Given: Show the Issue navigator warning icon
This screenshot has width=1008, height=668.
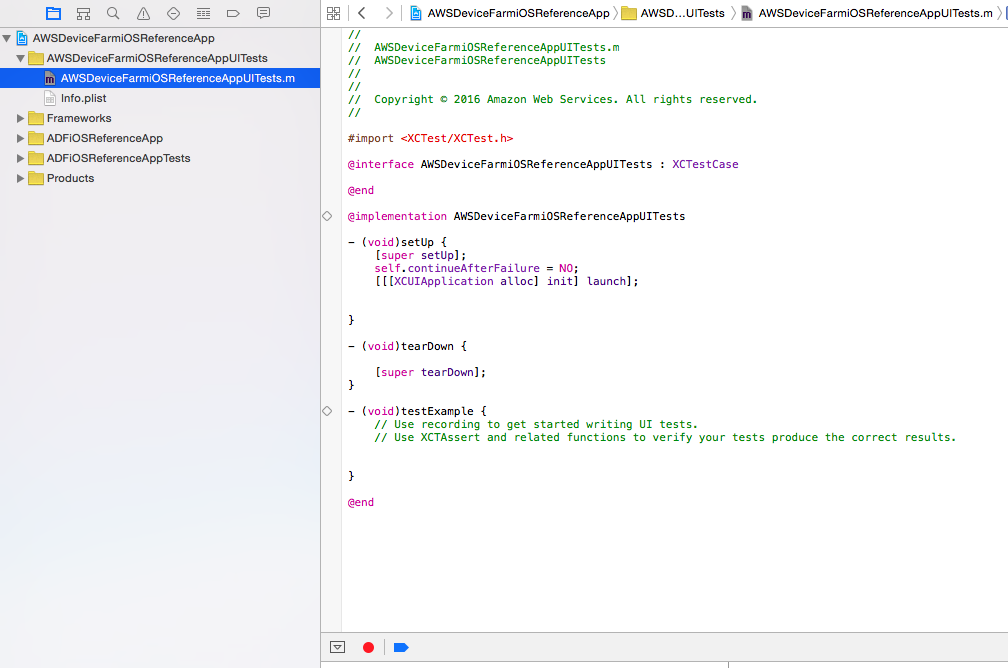Looking at the screenshot, I should tap(143, 13).
